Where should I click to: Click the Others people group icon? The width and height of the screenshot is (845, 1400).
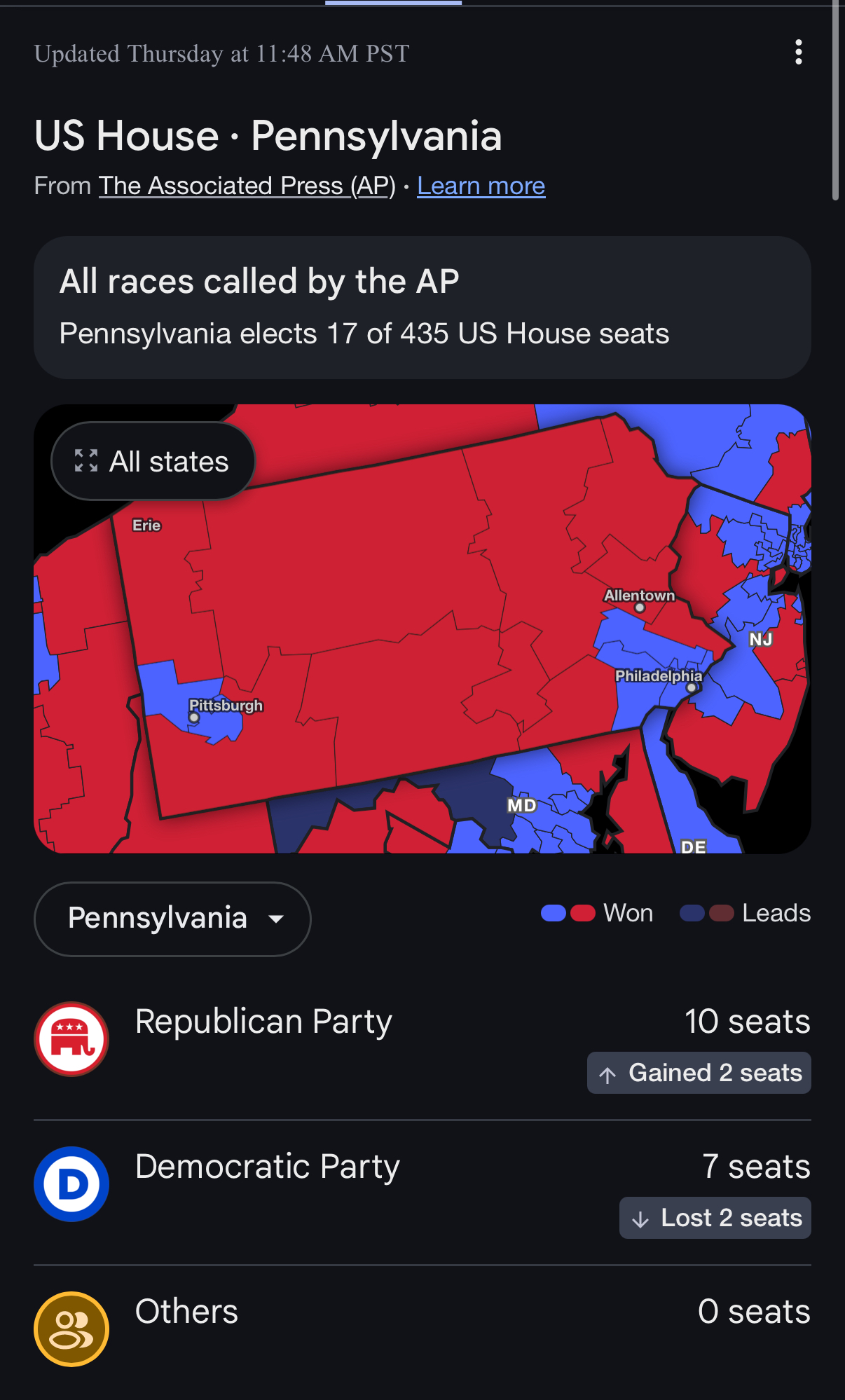pyautogui.click(x=71, y=1329)
